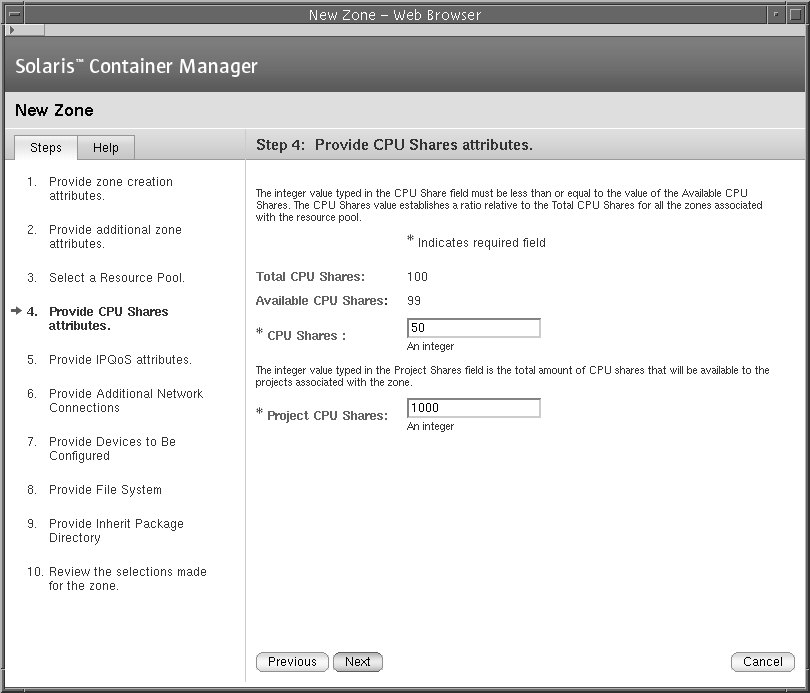
Task: Select step 7 Provide Devices to Be Configured
Action: tap(112, 449)
